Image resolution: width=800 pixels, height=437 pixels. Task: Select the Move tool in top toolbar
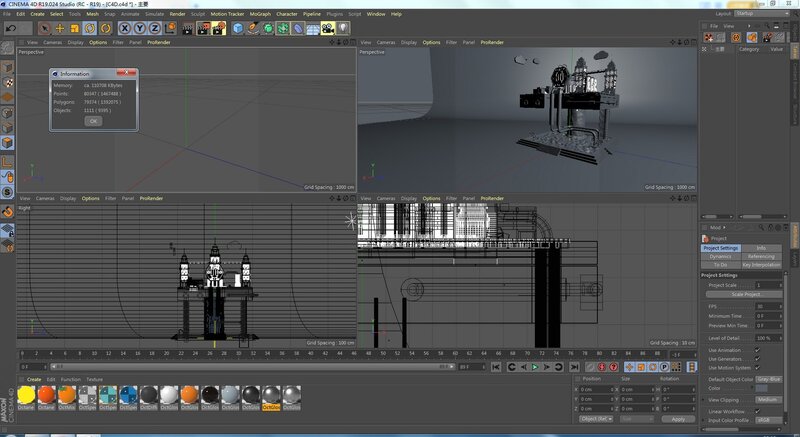60,29
